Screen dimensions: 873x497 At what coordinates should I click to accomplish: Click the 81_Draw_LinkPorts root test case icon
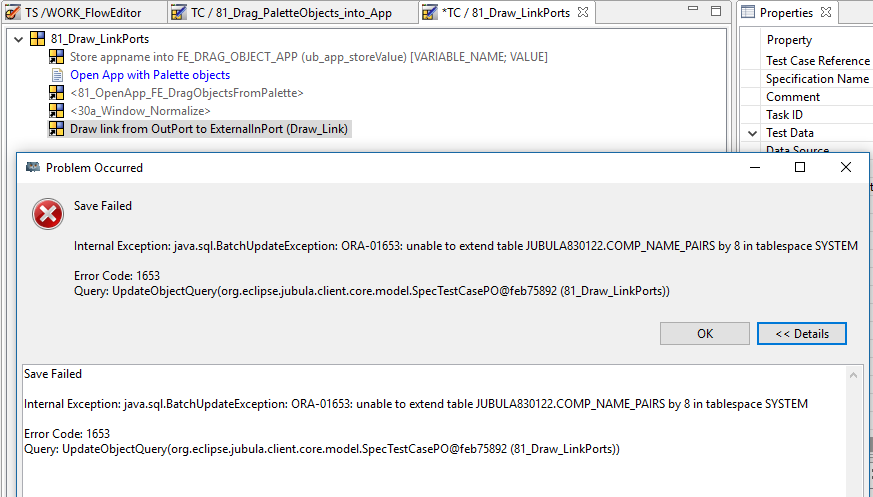37,38
